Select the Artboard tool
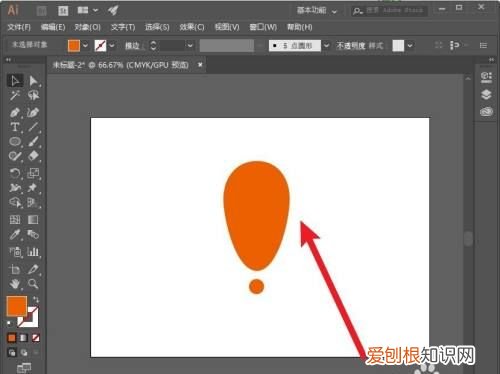The width and height of the screenshot is (500, 374). (x=15, y=269)
